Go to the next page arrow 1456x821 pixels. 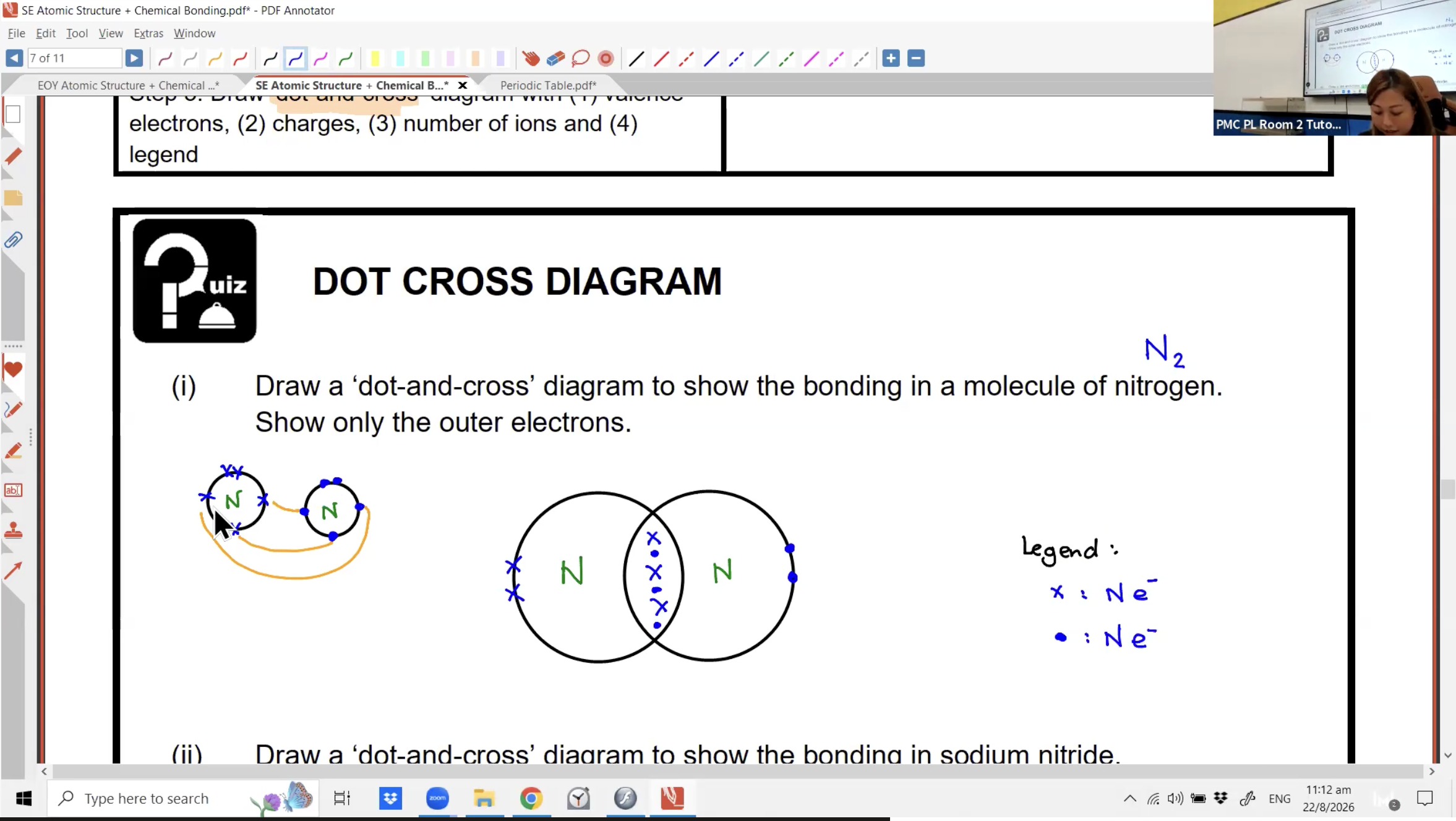[134, 58]
